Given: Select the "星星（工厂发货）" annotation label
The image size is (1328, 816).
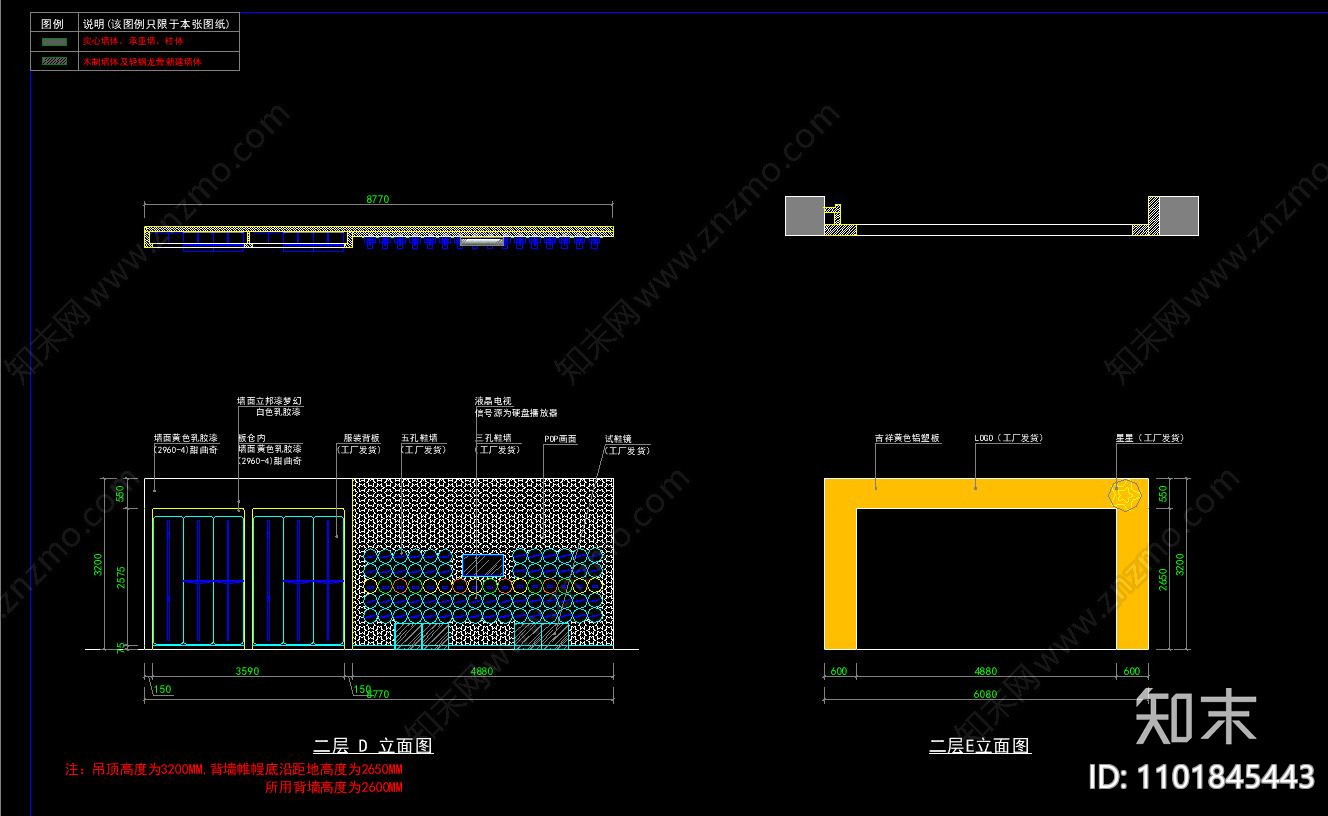Looking at the screenshot, I should [x=1150, y=438].
